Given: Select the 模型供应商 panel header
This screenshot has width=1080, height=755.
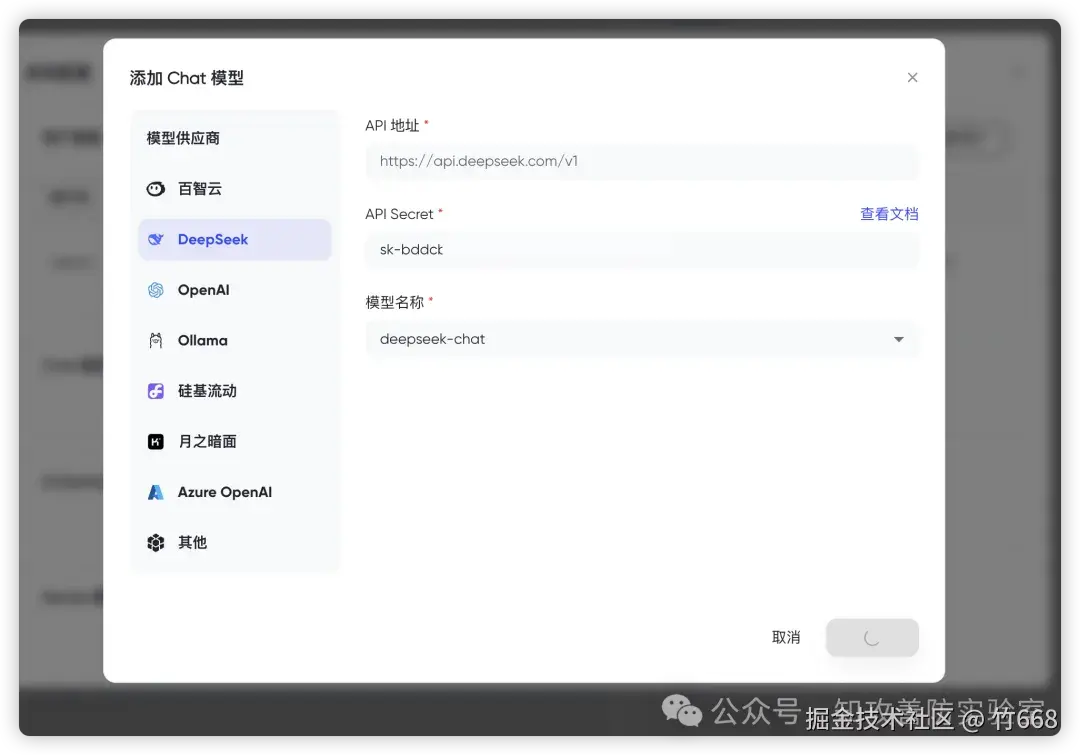Looking at the screenshot, I should tap(183, 138).
